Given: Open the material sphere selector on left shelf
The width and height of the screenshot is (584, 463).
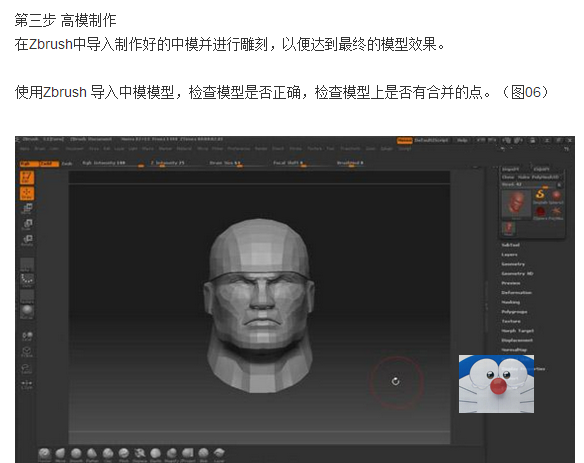Looking at the screenshot, I should coord(27,311).
